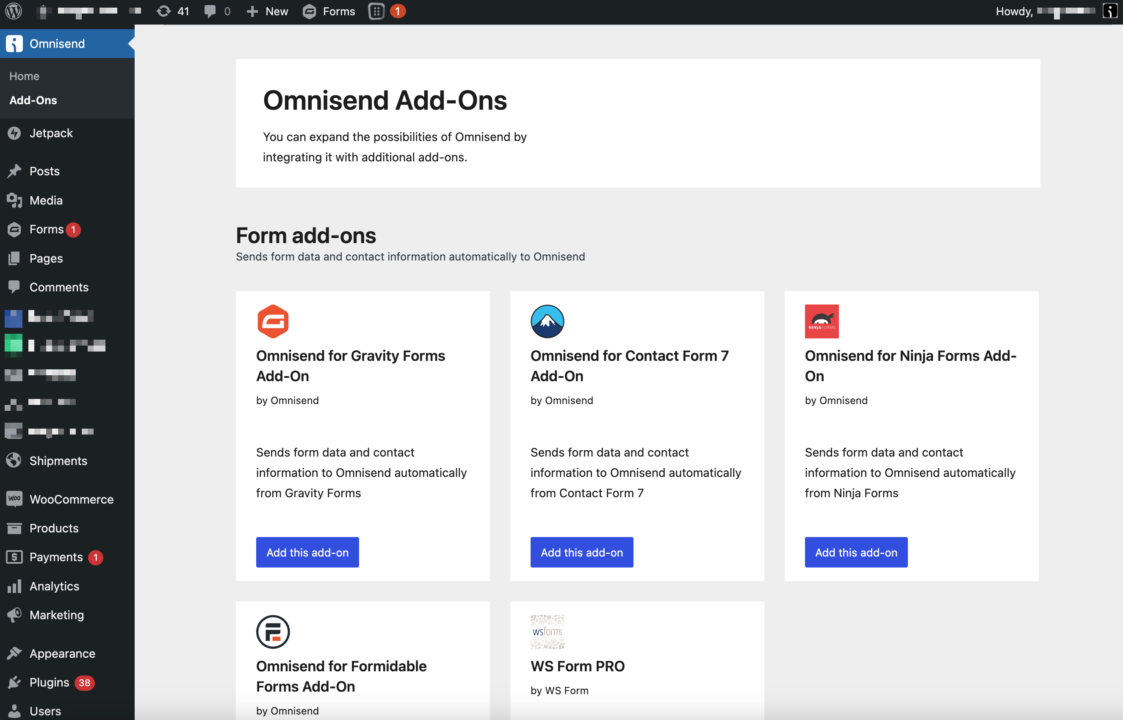Screen dimensions: 1123x720
Task: Click the Formidable Forms logo
Action: [273, 631]
